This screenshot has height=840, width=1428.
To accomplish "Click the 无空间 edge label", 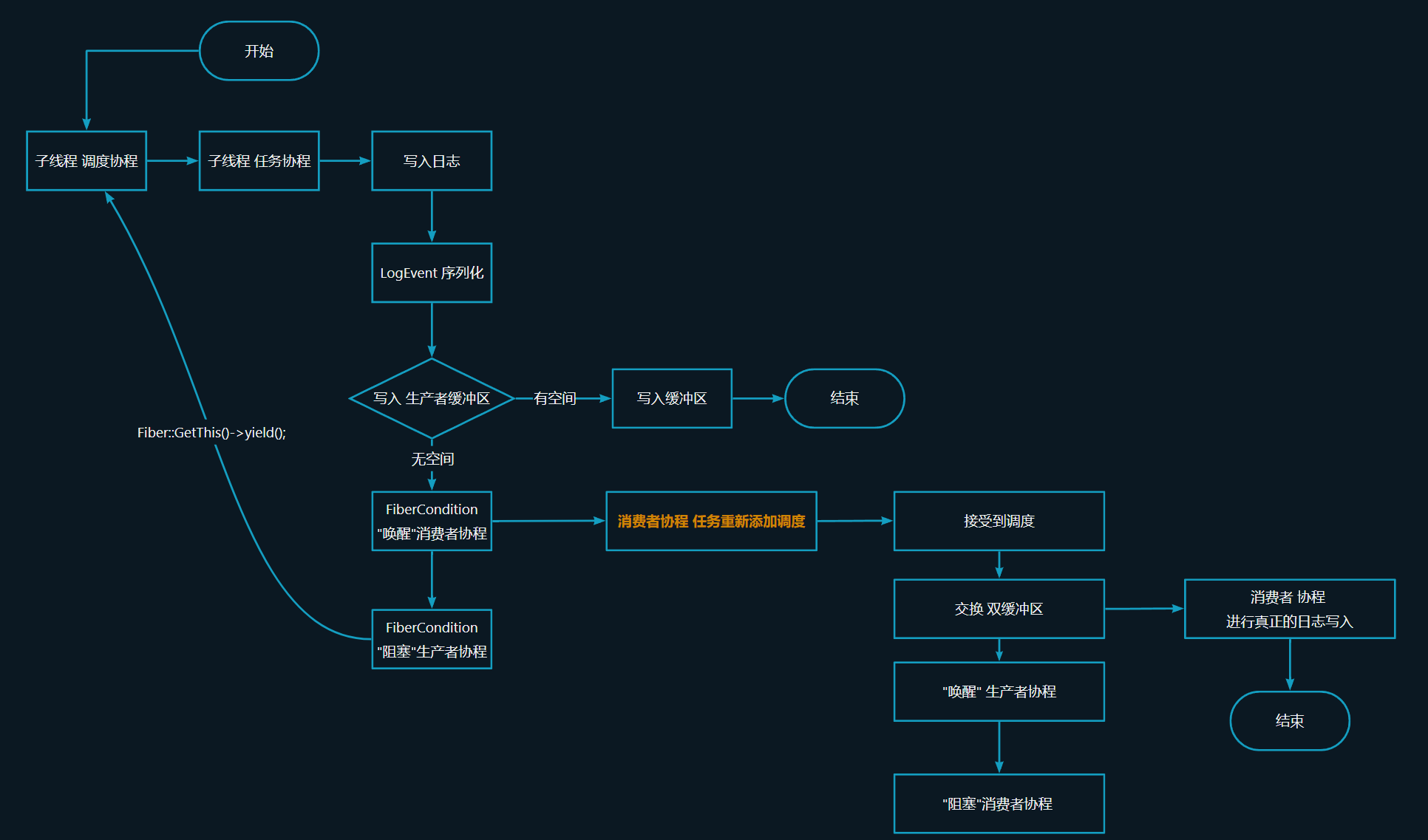I will (432, 459).
